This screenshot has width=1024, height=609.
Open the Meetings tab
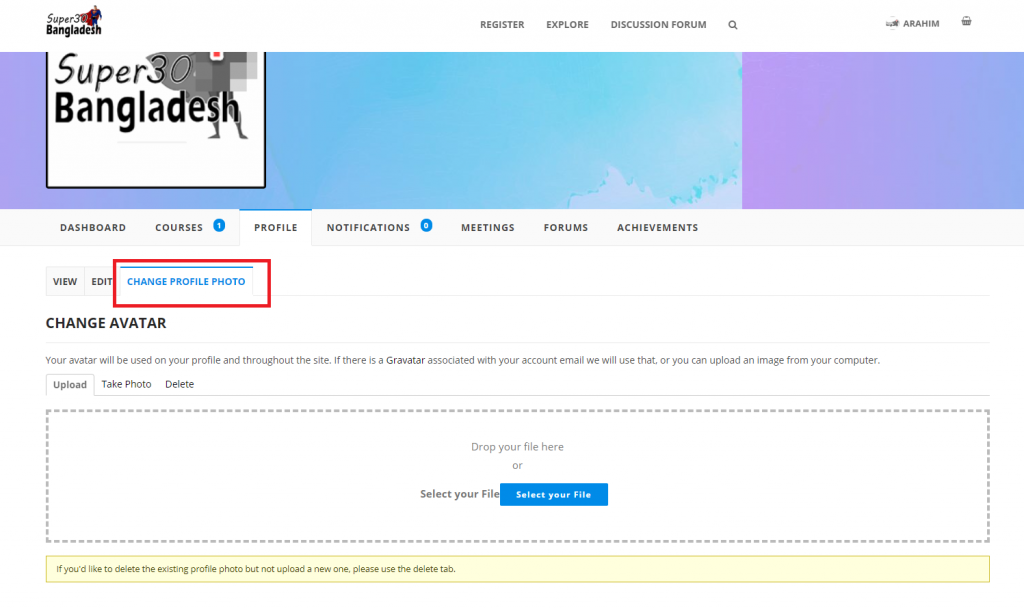pos(488,228)
